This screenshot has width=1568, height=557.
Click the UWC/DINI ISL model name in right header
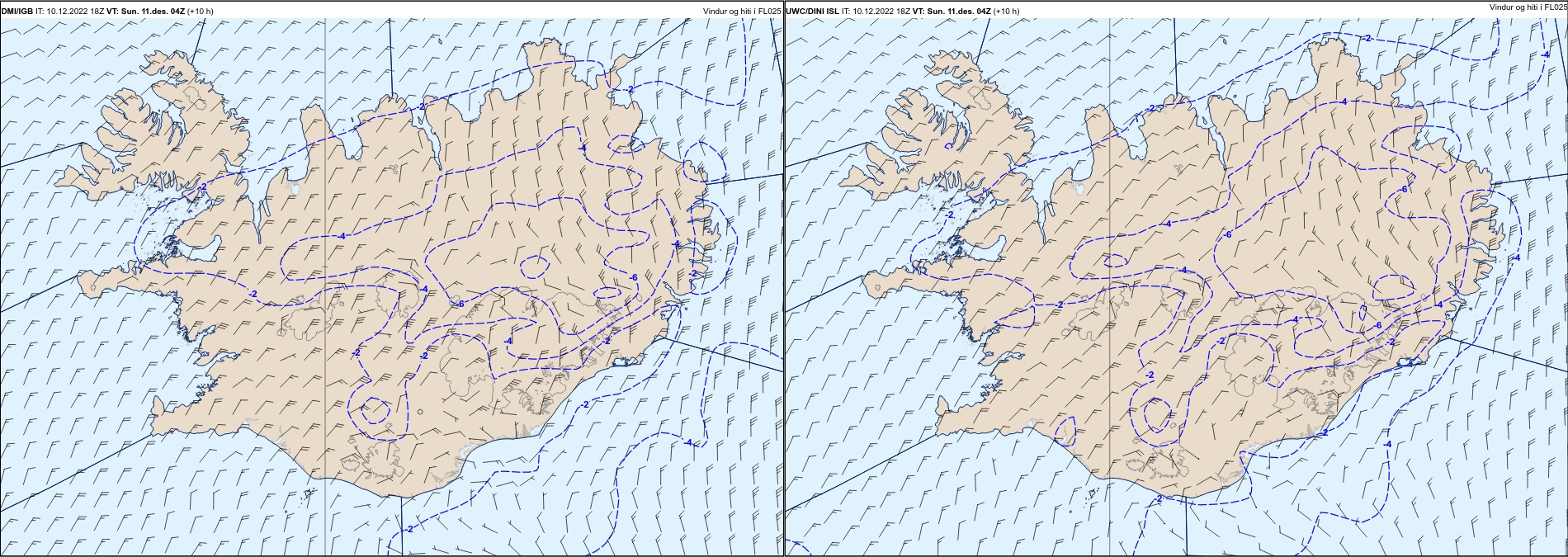pos(812,12)
